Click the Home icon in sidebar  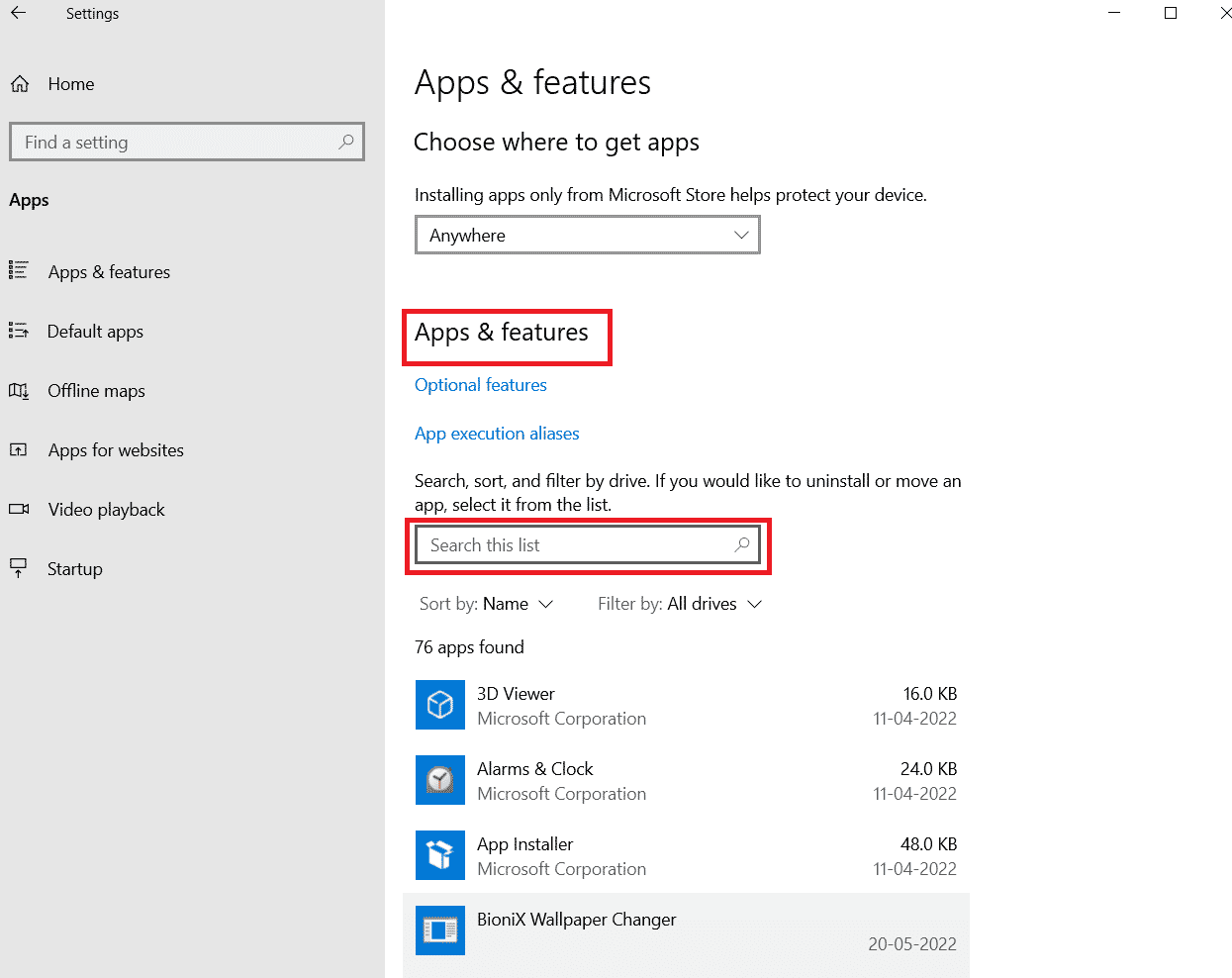click(20, 84)
